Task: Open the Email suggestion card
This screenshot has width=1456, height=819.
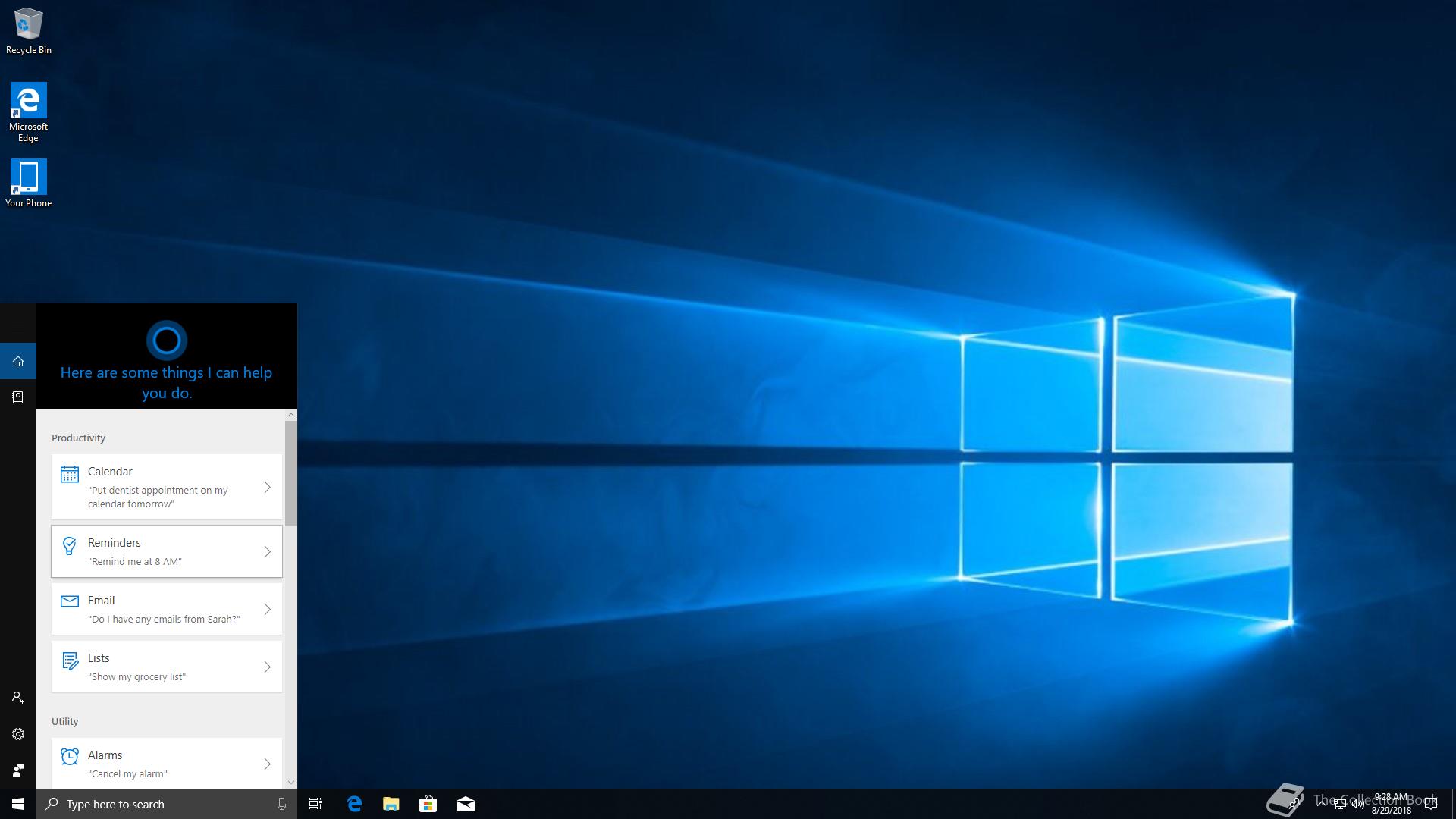Action: click(167, 609)
